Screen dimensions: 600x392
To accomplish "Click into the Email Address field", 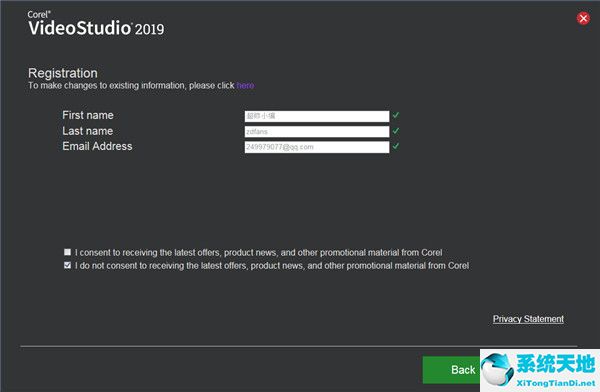I will pyautogui.click(x=317, y=147).
